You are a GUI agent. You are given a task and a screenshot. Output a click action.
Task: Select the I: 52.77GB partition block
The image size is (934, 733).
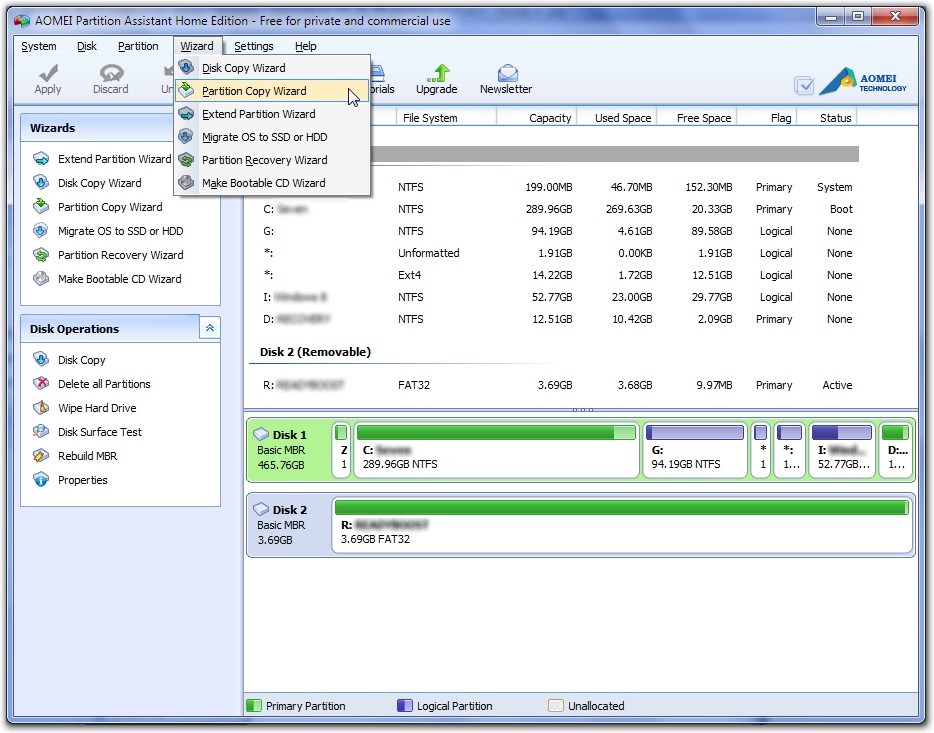click(x=842, y=450)
